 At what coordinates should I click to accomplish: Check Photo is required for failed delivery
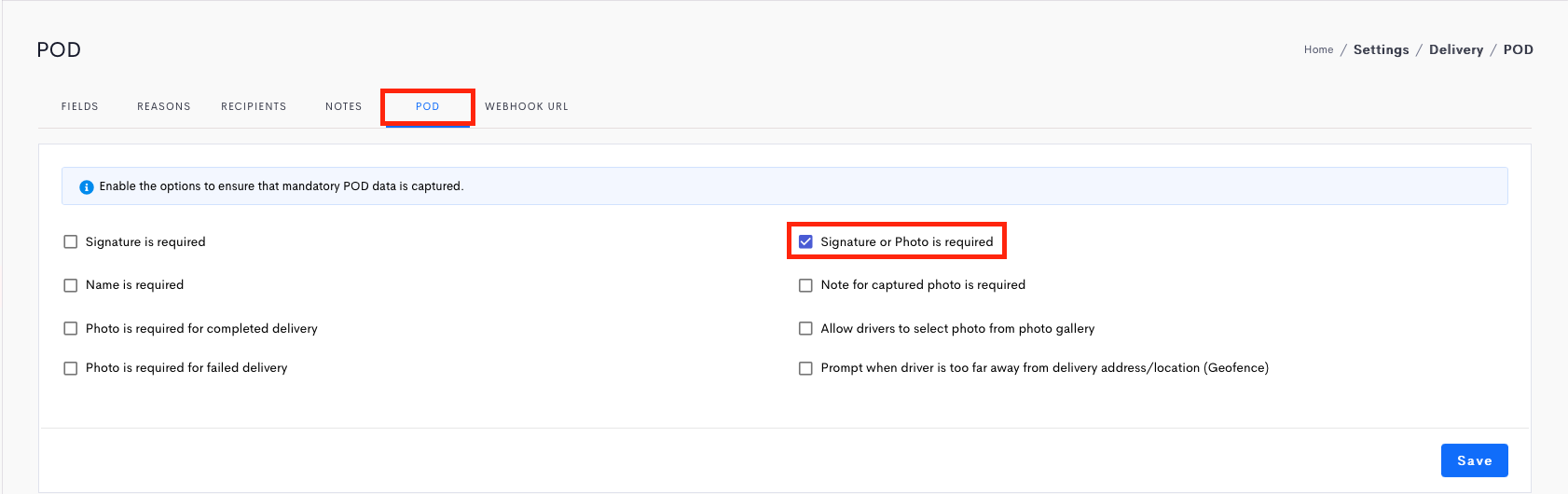(70, 368)
